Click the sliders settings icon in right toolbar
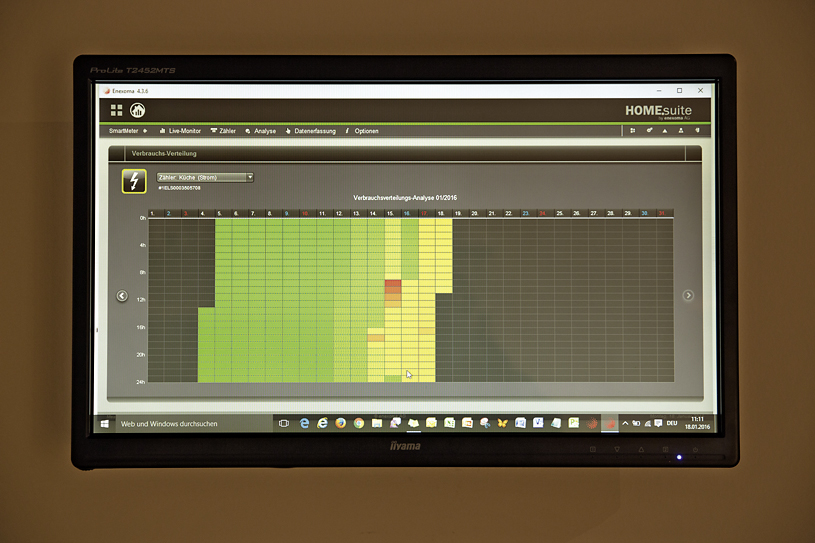The width and height of the screenshot is (815, 543). (633, 130)
